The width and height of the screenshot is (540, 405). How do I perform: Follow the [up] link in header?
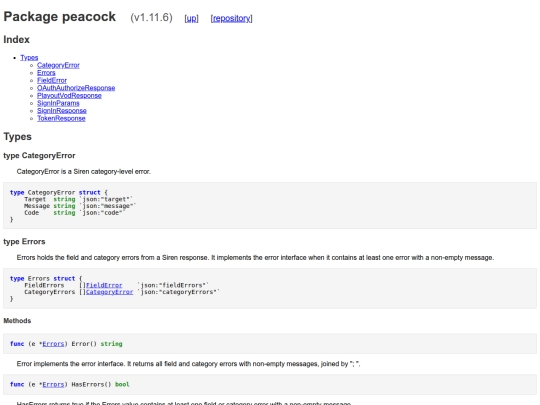pos(191,18)
